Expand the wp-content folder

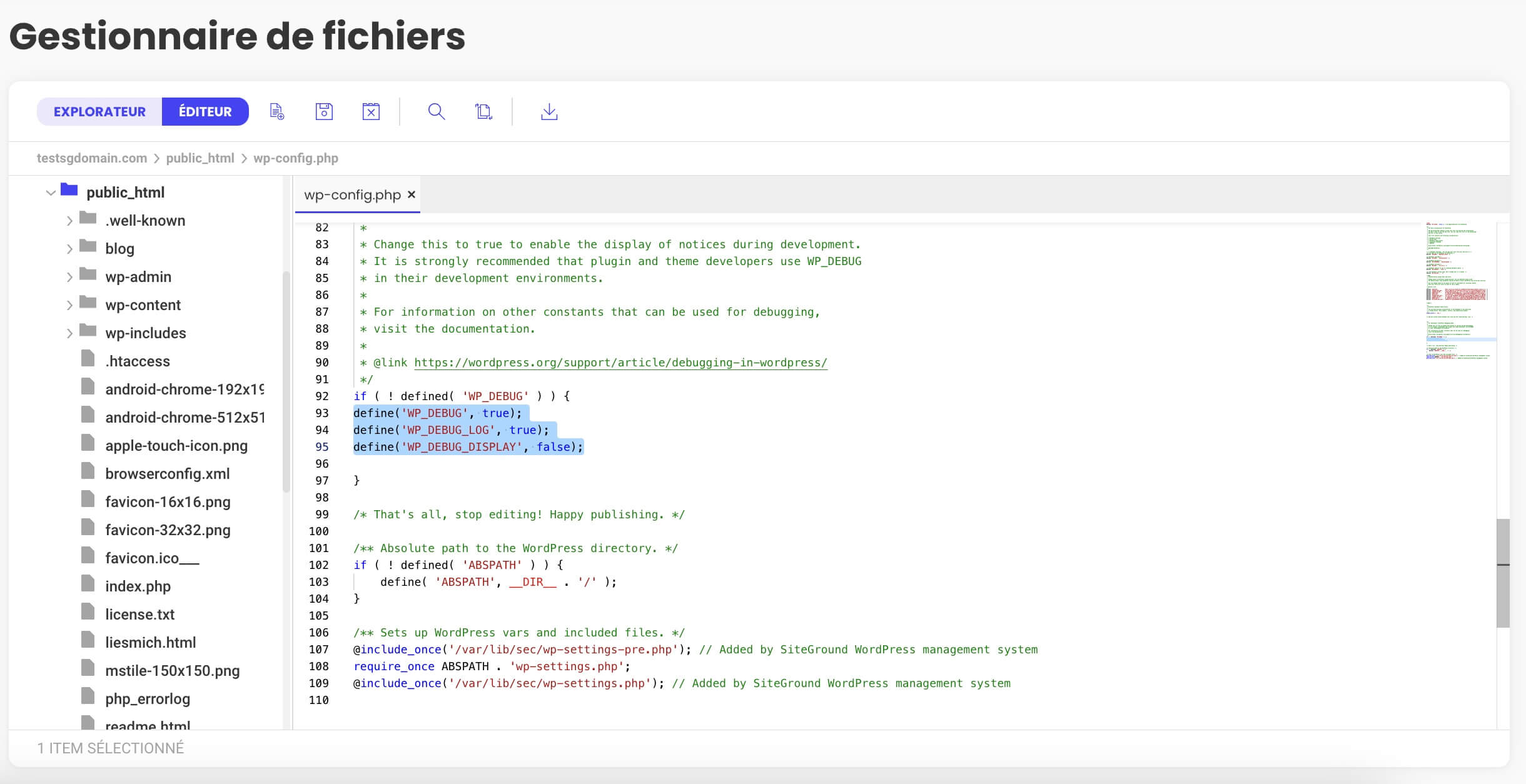point(69,305)
